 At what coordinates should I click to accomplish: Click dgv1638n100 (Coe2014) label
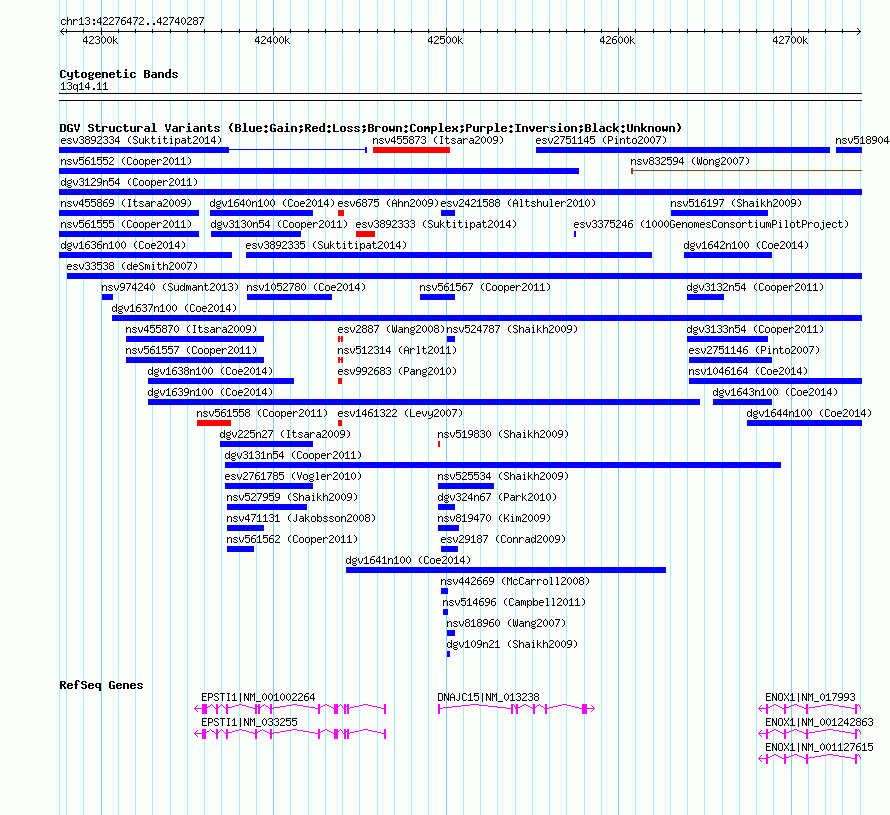(x=210, y=371)
